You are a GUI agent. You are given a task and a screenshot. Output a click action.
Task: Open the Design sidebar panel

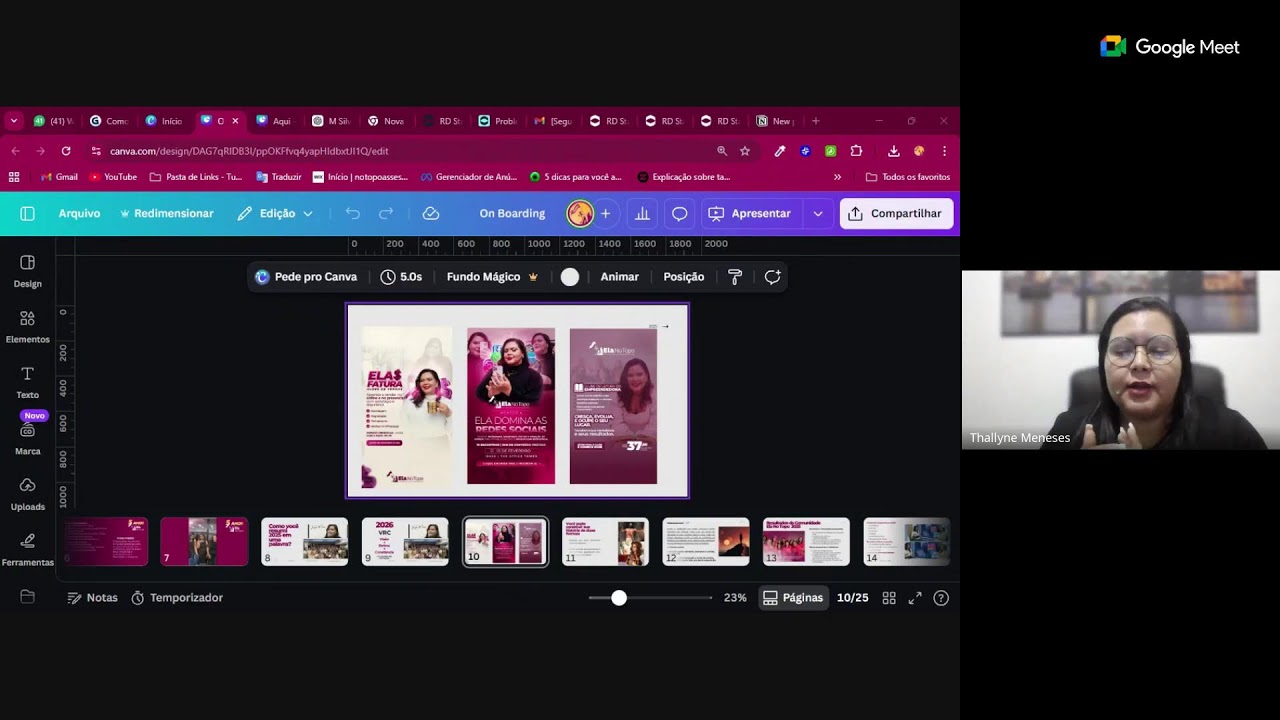click(27, 270)
